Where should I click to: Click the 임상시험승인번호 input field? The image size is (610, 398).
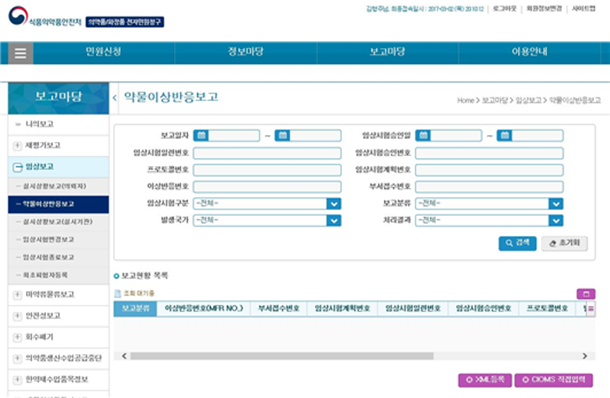click(x=489, y=153)
